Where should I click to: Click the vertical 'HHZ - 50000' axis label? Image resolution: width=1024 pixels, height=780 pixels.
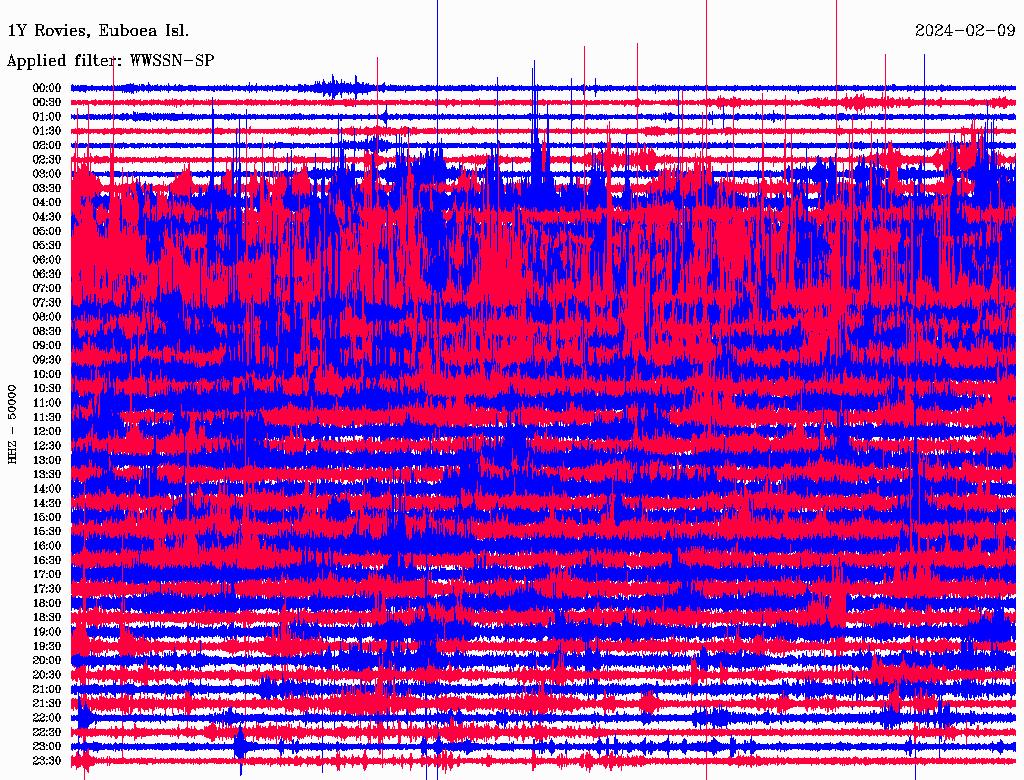(x=13, y=423)
